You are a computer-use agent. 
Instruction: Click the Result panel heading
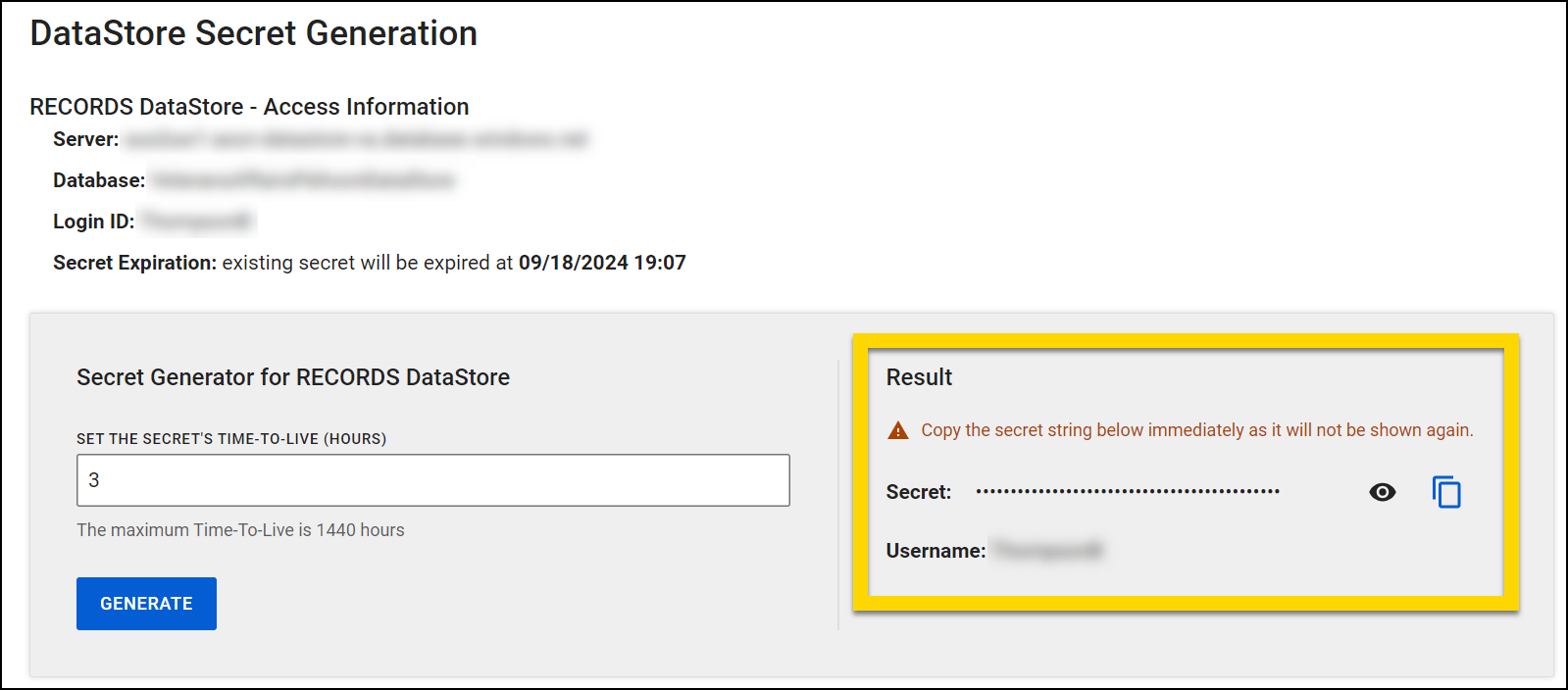(x=919, y=377)
